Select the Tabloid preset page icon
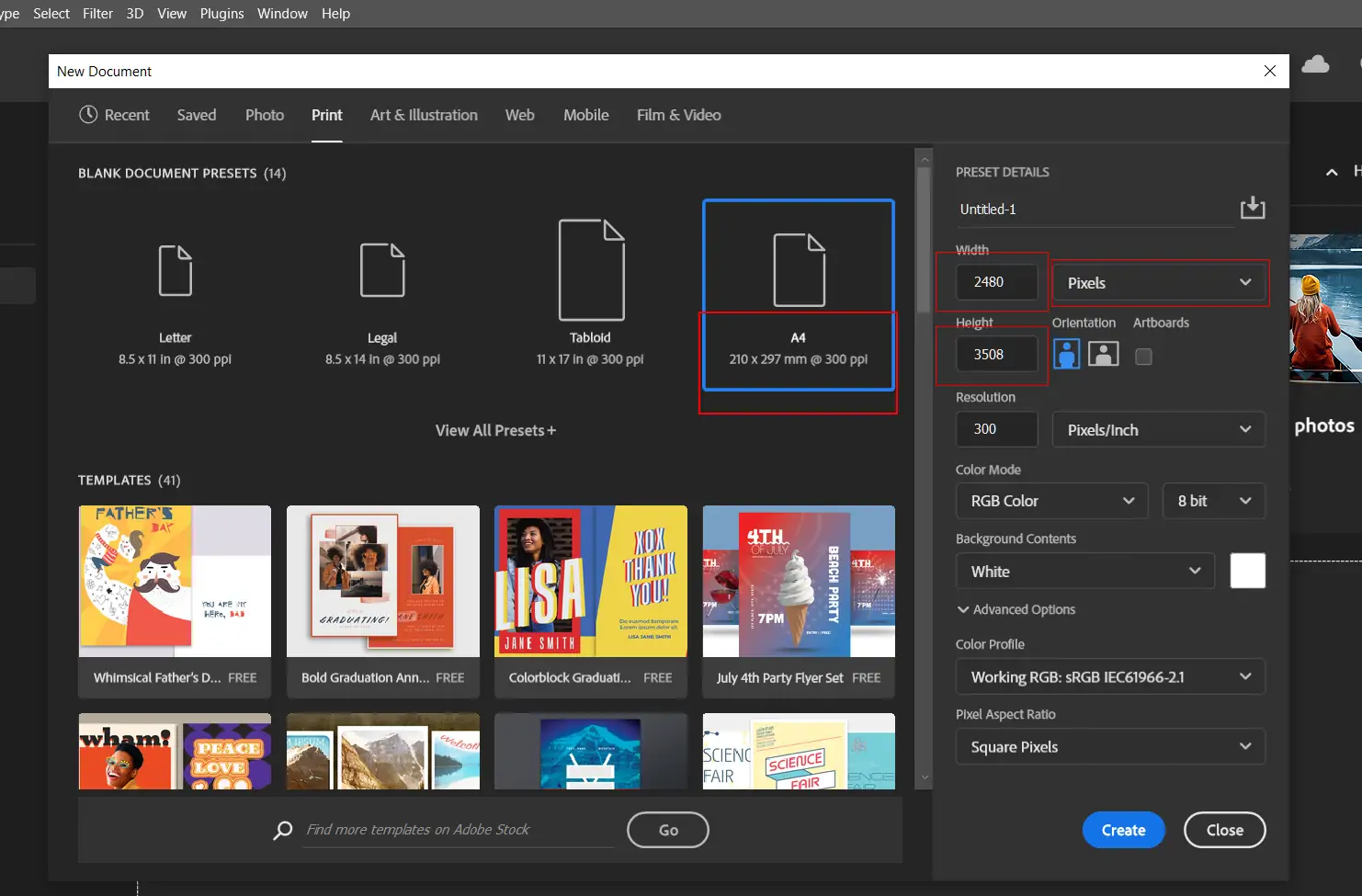 pyautogui.click(x=592, y=270)
